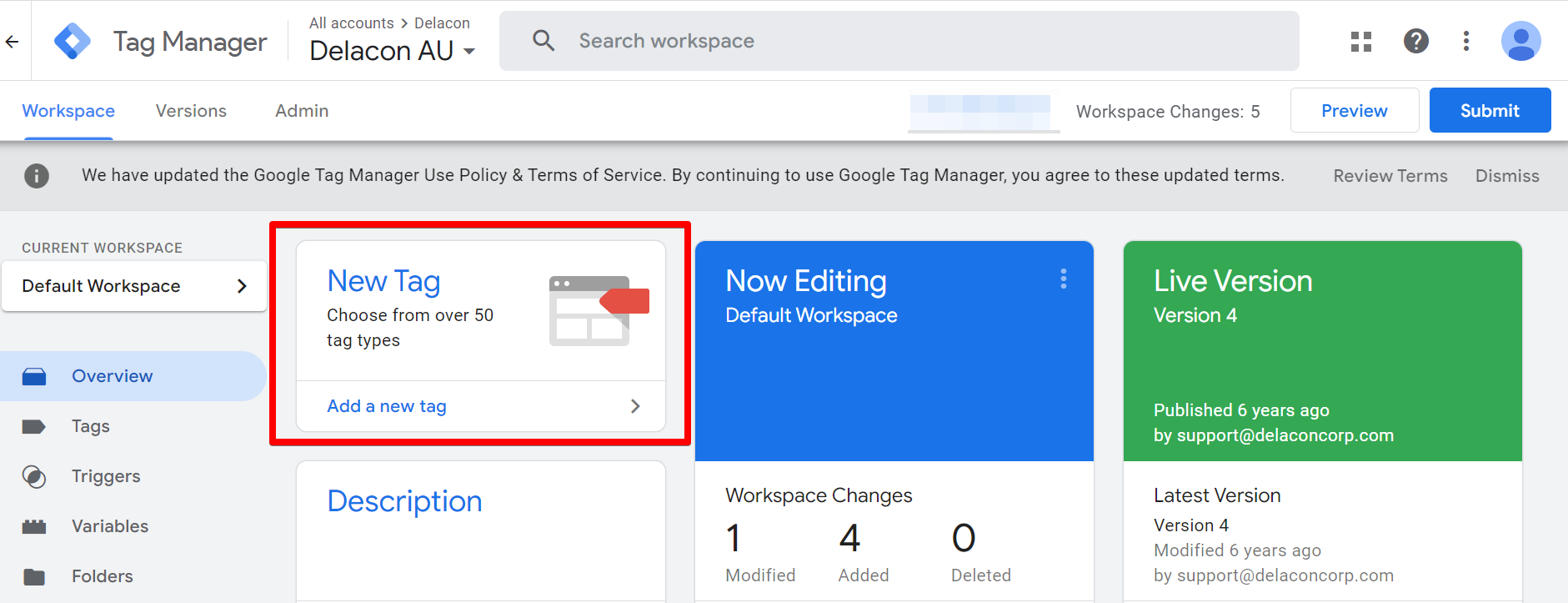Click the Live Version green card
The height and width of the screenshot is (603, 1568).
pyautogui.click(x=1323, y=351)
